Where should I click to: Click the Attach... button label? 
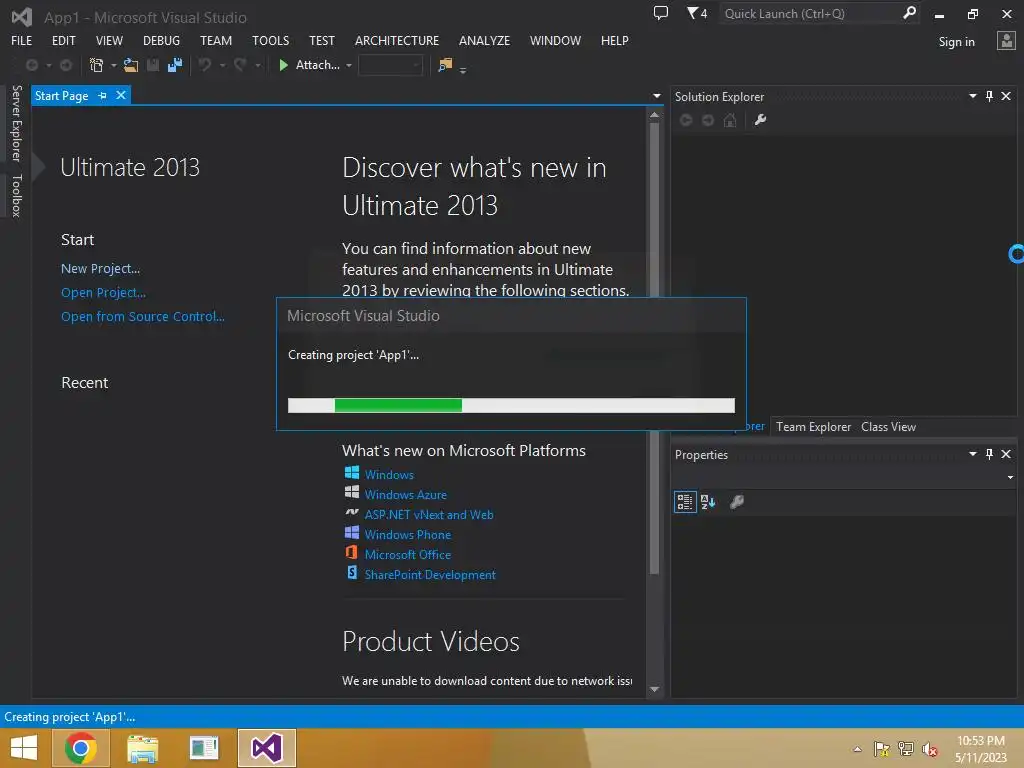tap(317, 65)
